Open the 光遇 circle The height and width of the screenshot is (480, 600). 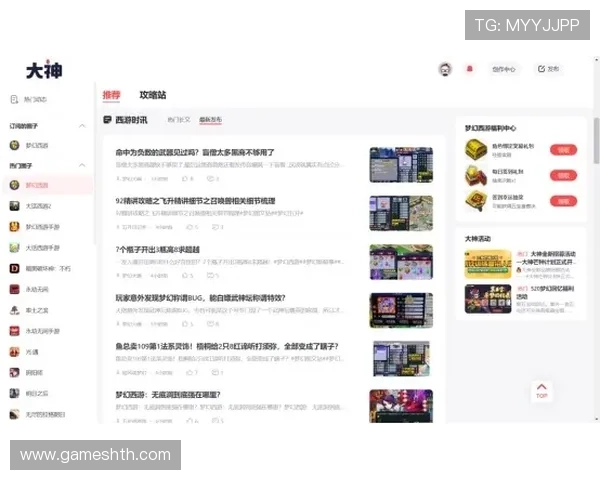click(x=24, y=352)
